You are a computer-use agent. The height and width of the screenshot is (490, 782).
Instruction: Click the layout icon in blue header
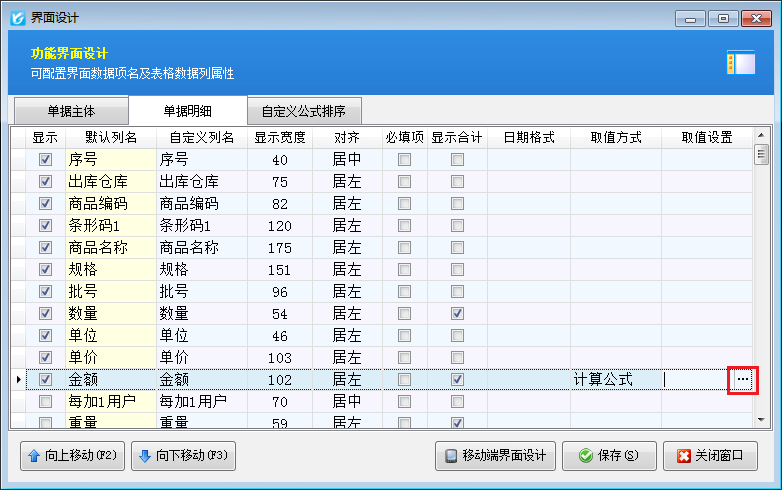[740, 63]
